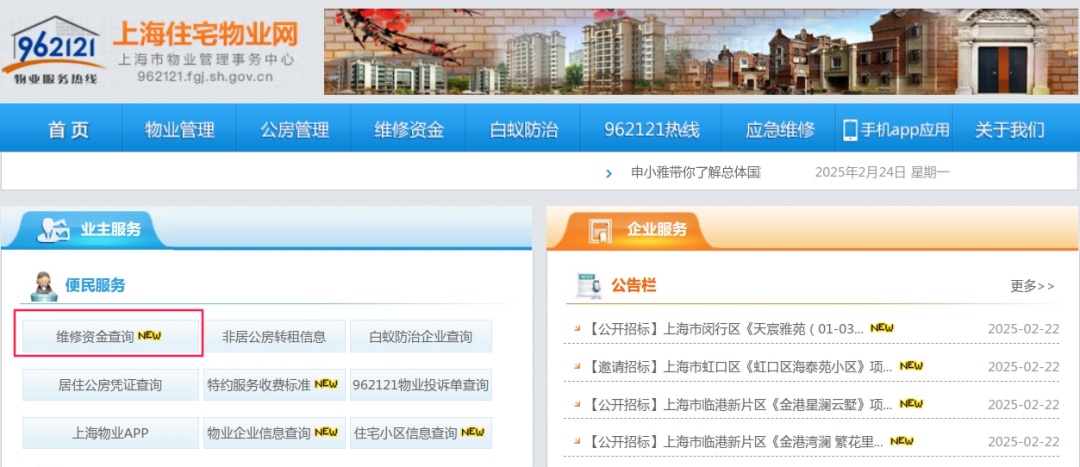Open 【公开招标】临港新片区金港星澜云墅 notice
Screen dimensions: 1080x467
pos(740,404)
